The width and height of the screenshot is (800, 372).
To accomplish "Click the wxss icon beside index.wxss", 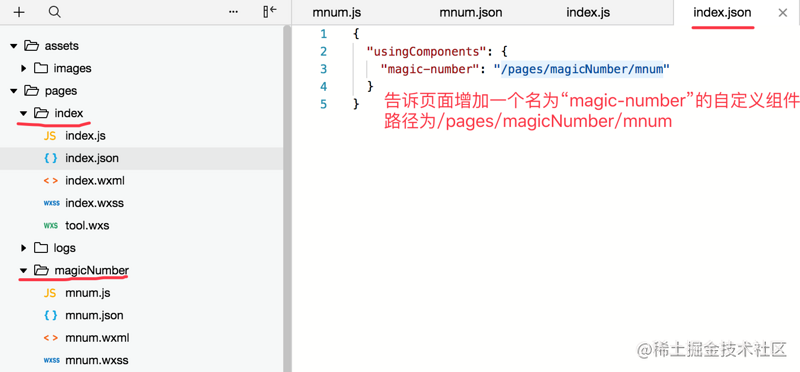I will (x=52, y=203).
